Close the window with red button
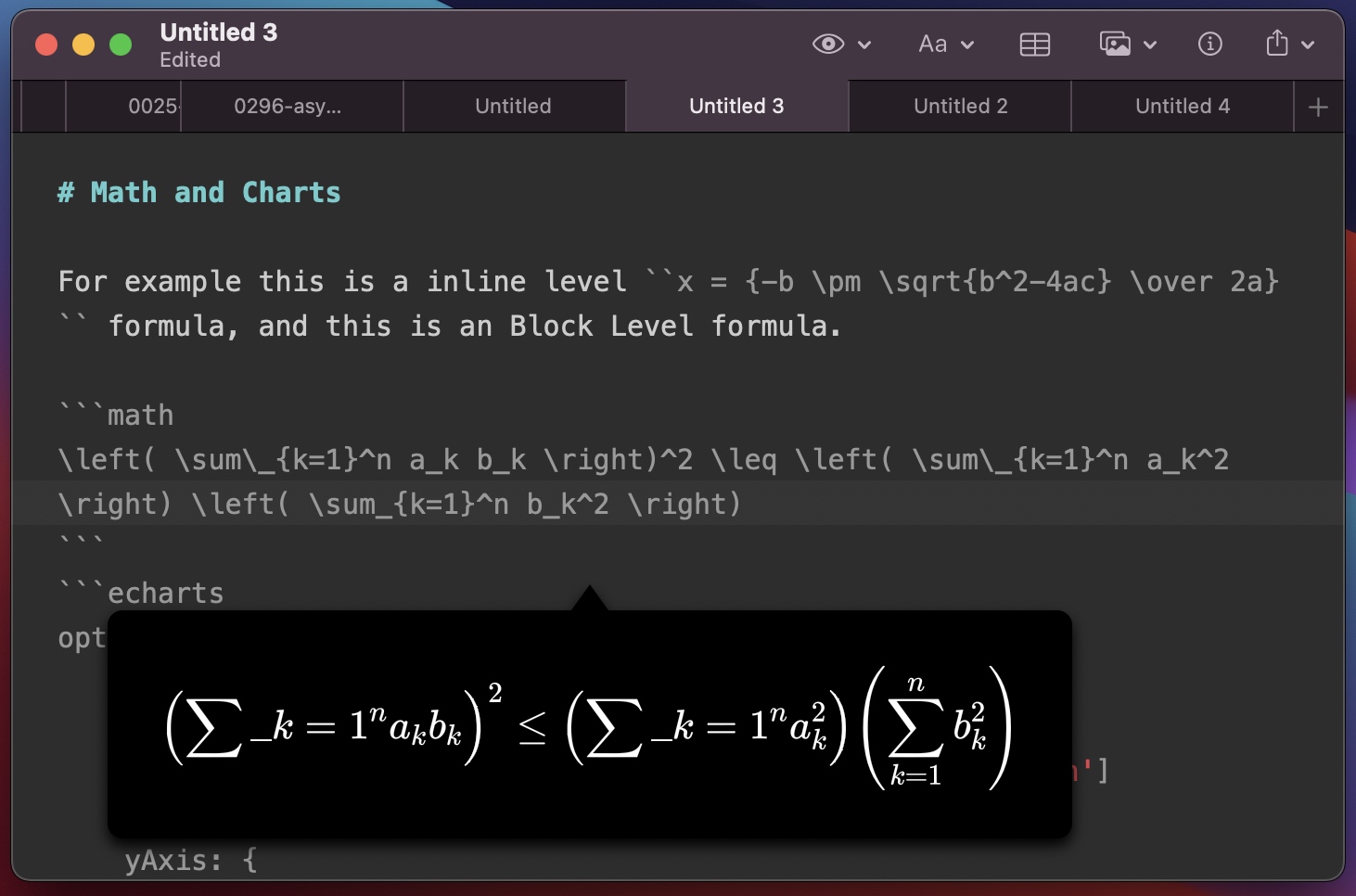This screenshot has height=896, width=1356. click(46, 45)
